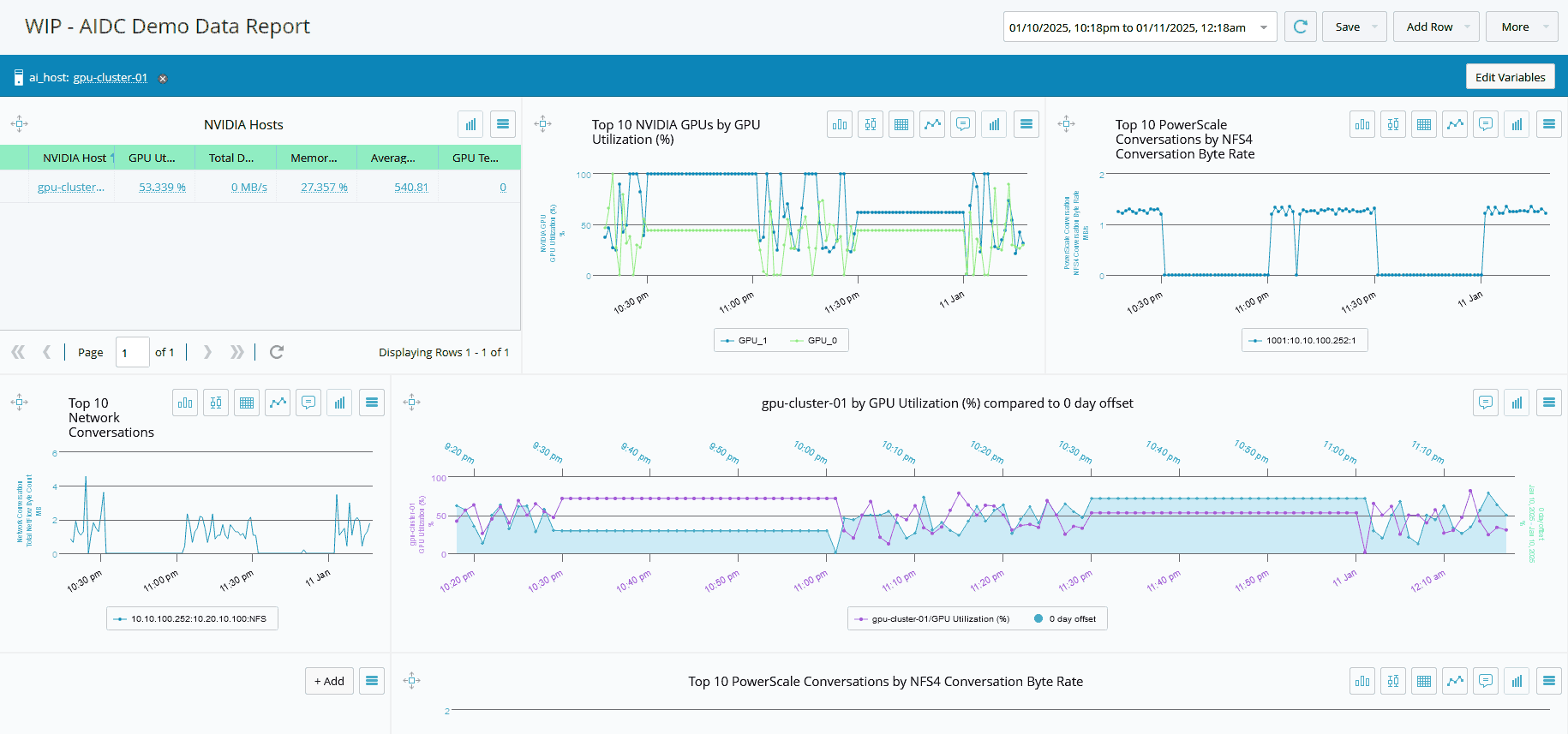Switch Top 10 Network Conversations to table view

pos(247,403)
